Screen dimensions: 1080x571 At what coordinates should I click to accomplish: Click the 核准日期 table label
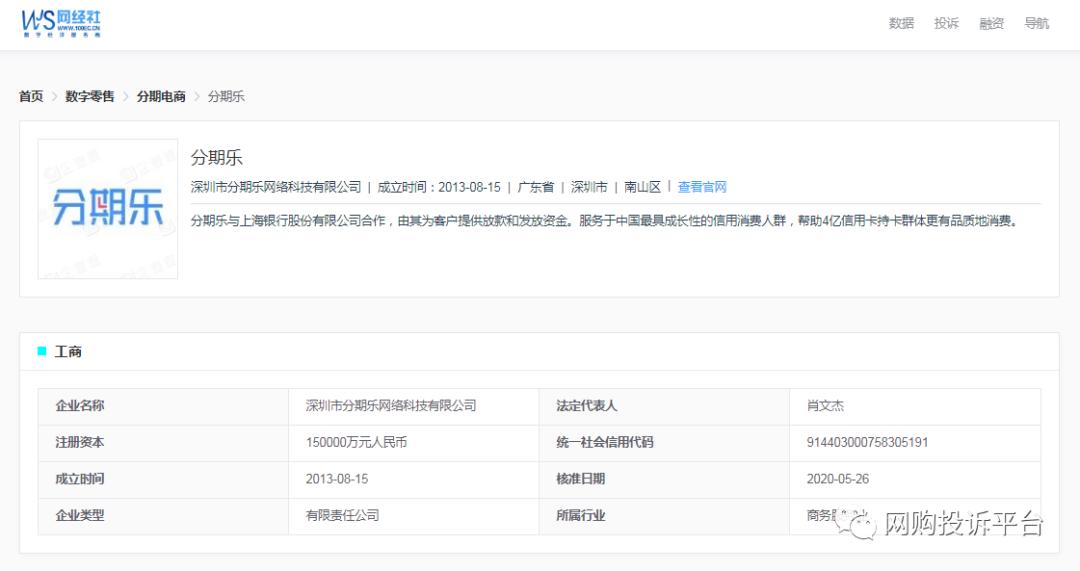[x=581, y=479]
